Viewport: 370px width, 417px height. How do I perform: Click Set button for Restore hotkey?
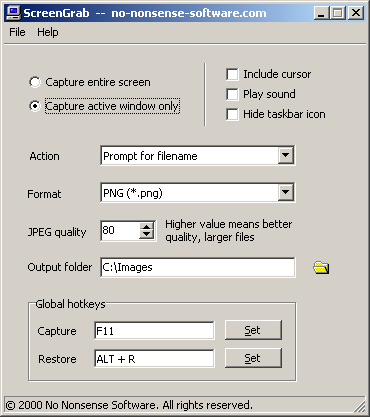[253, 358]
